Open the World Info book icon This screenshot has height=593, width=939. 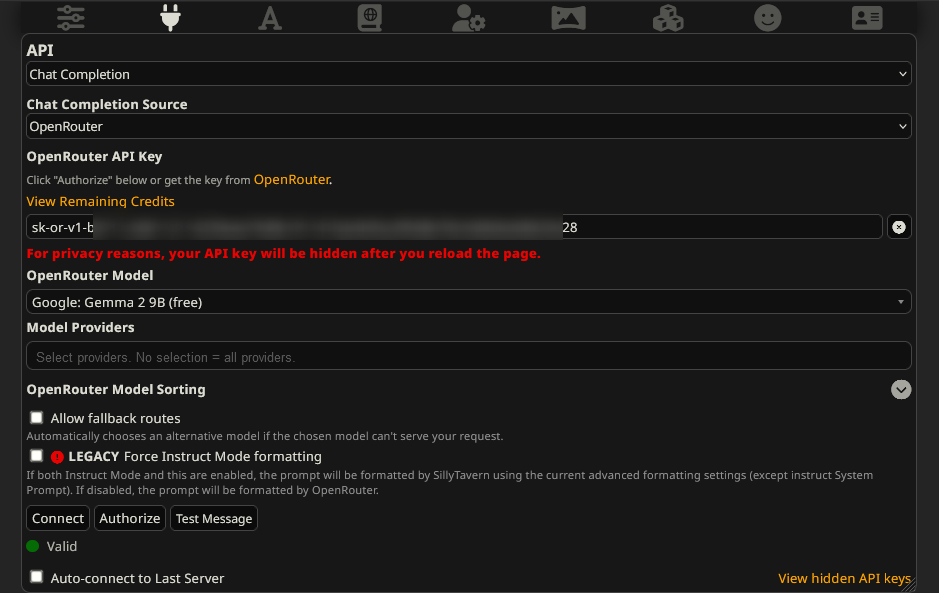click(x=370, y=17)
